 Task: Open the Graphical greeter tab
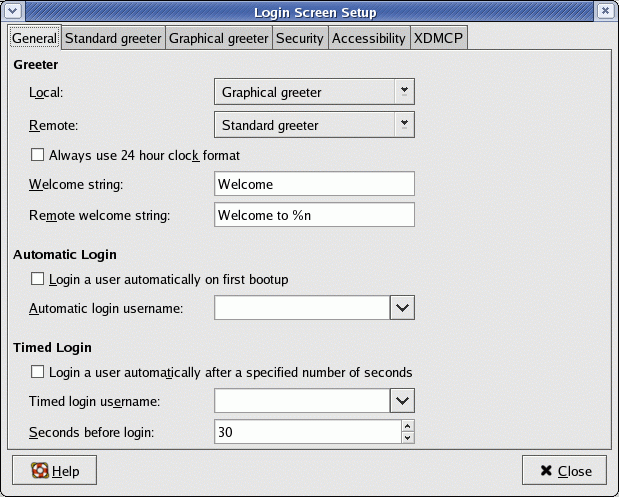click(219, 38)
